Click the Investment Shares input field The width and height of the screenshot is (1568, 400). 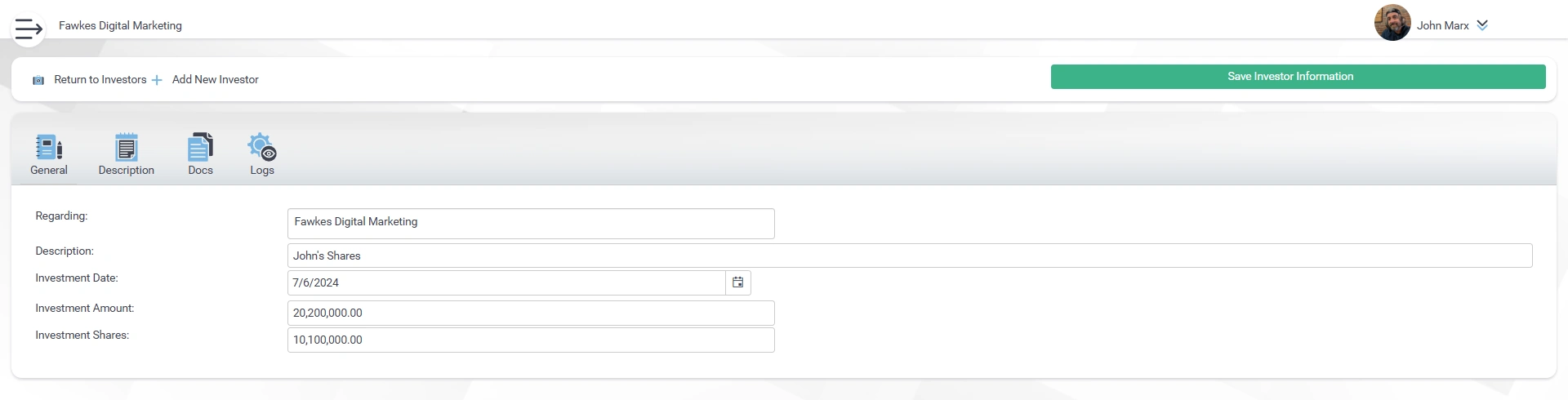pos(531,340)
